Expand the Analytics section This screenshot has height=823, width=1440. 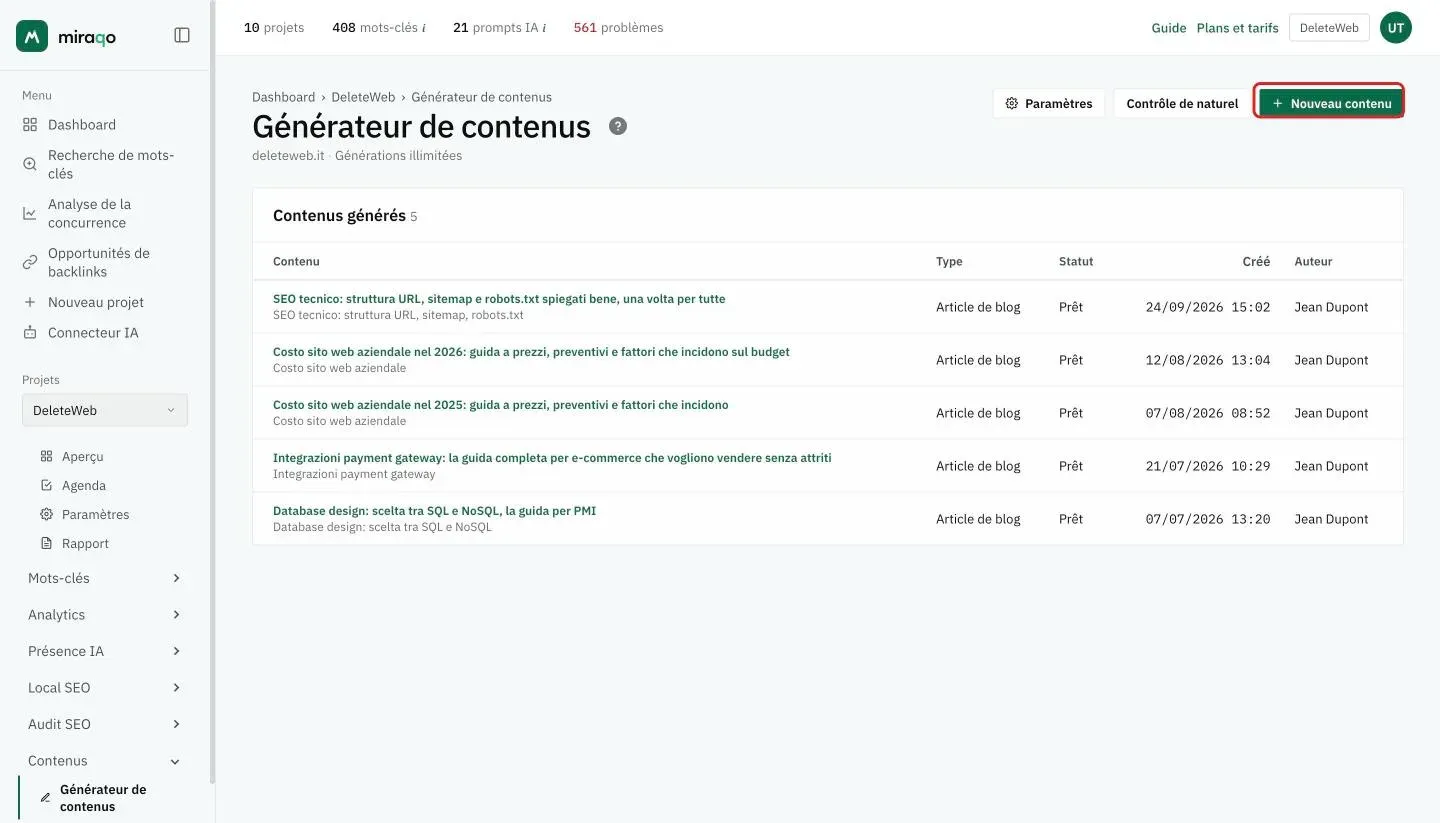(105, 615)
